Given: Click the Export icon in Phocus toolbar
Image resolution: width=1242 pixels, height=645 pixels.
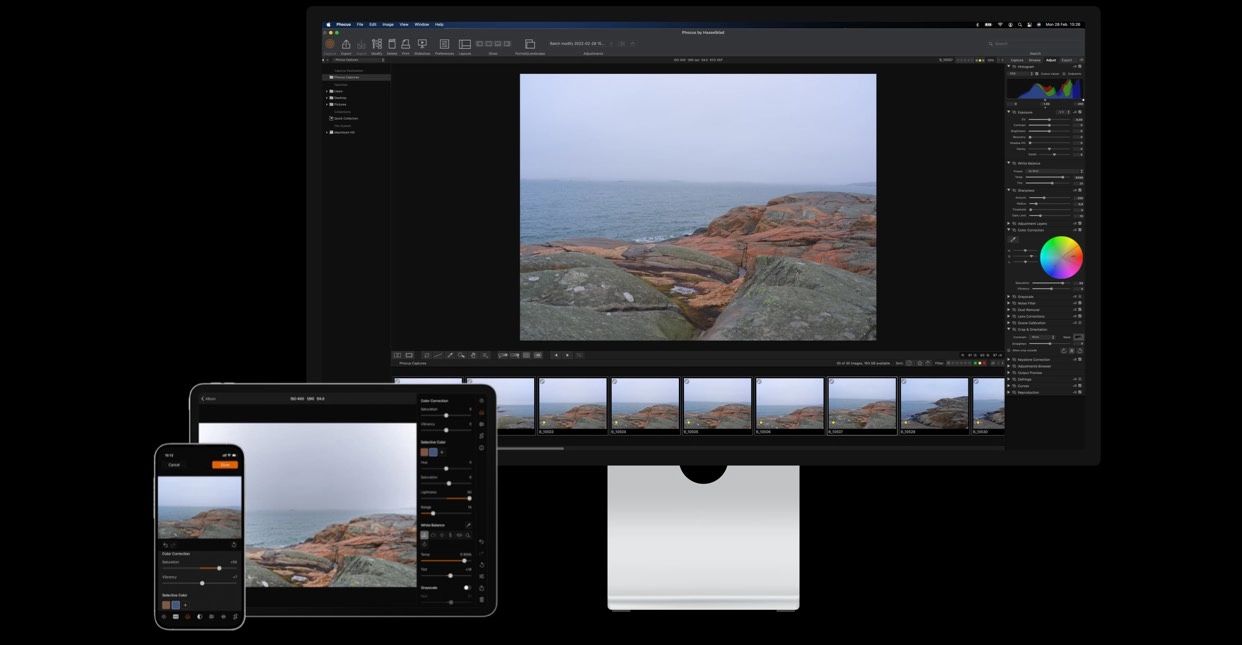Looking at the screenshot, I should pos(346,44).
